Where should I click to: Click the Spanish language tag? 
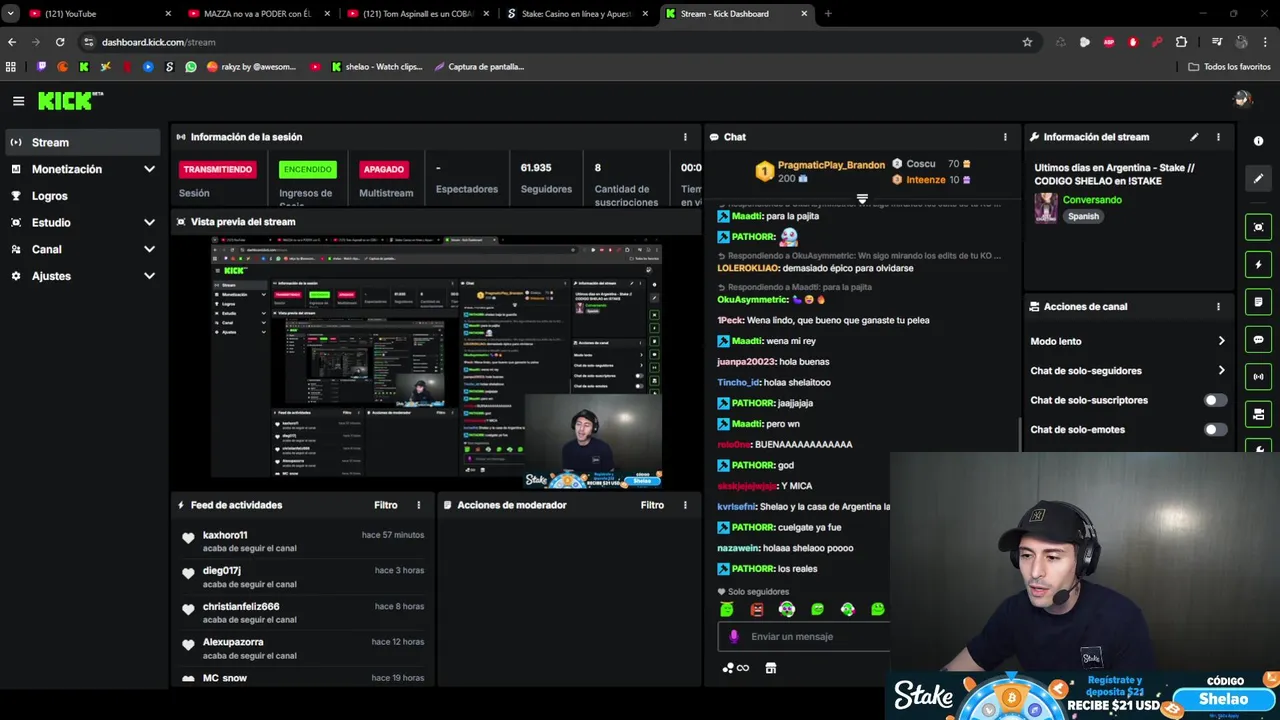click(x=1083, y=216)
